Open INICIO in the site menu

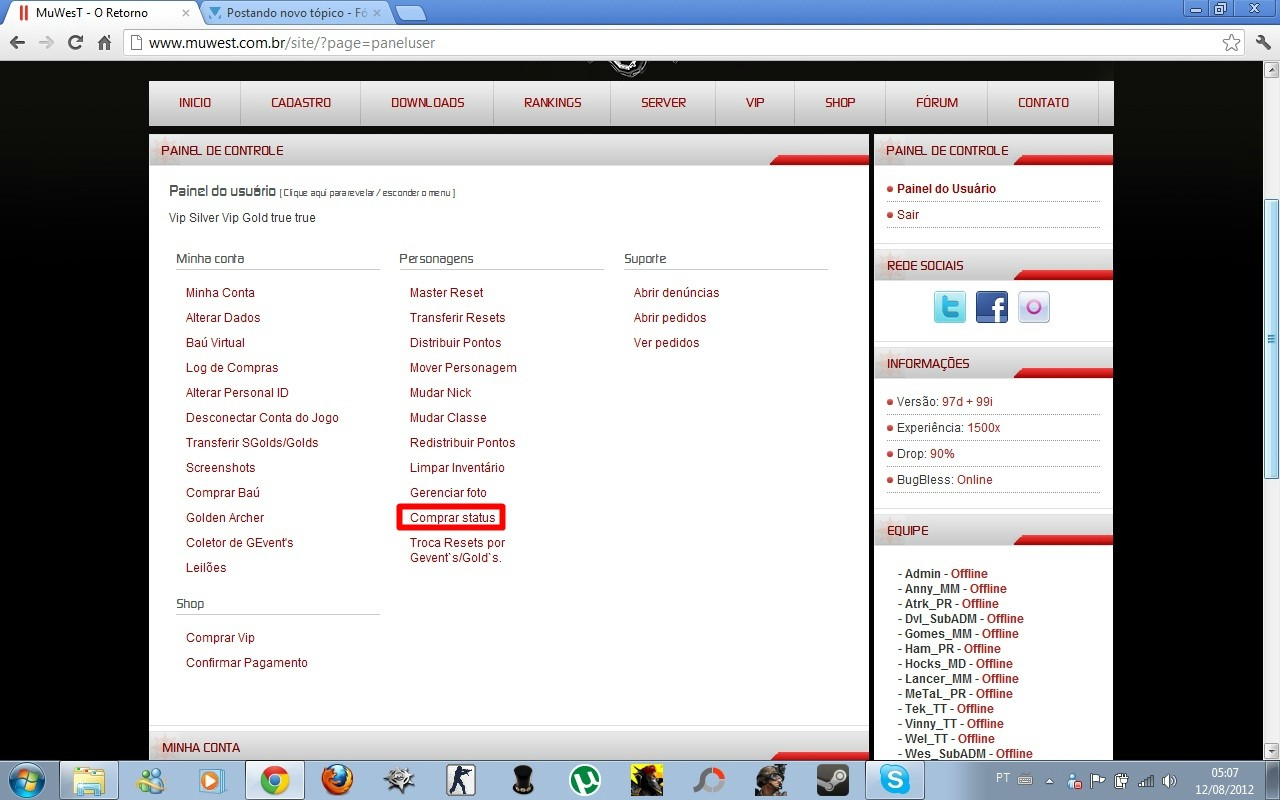pyautogui.click(x=195, y=103)
